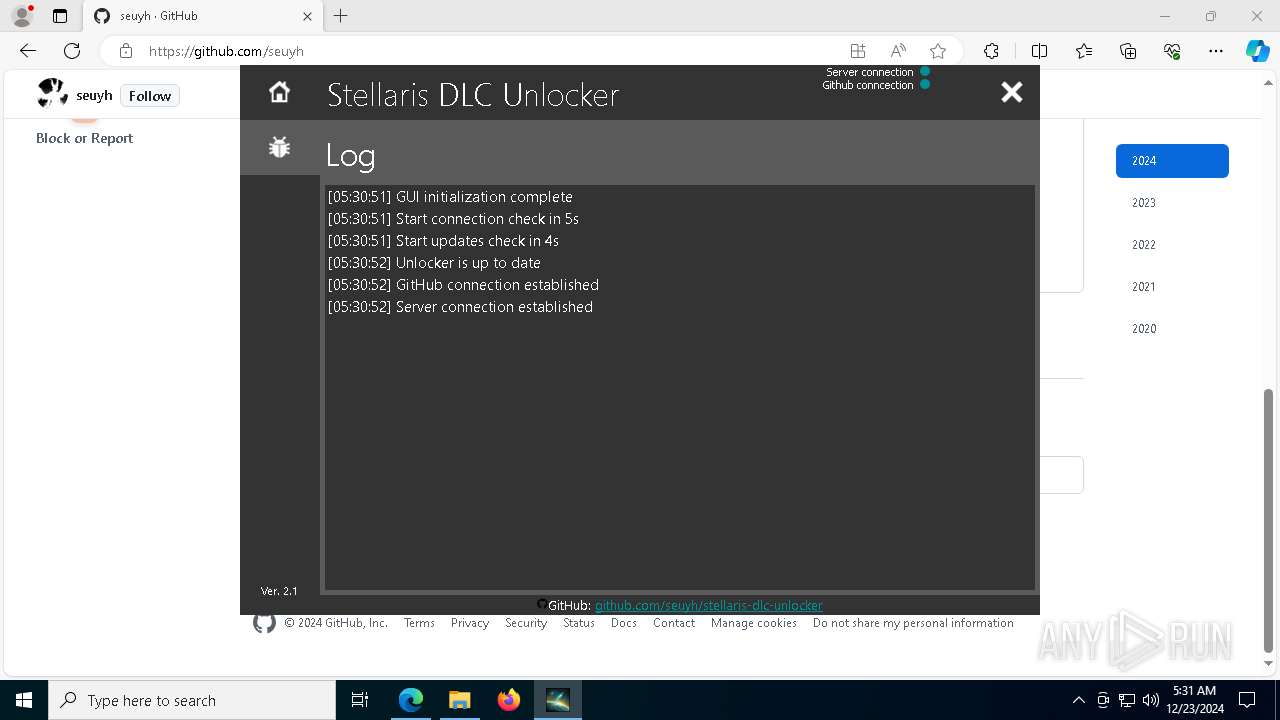
Task: Open the tab actions menu icon
Action: 60,16
